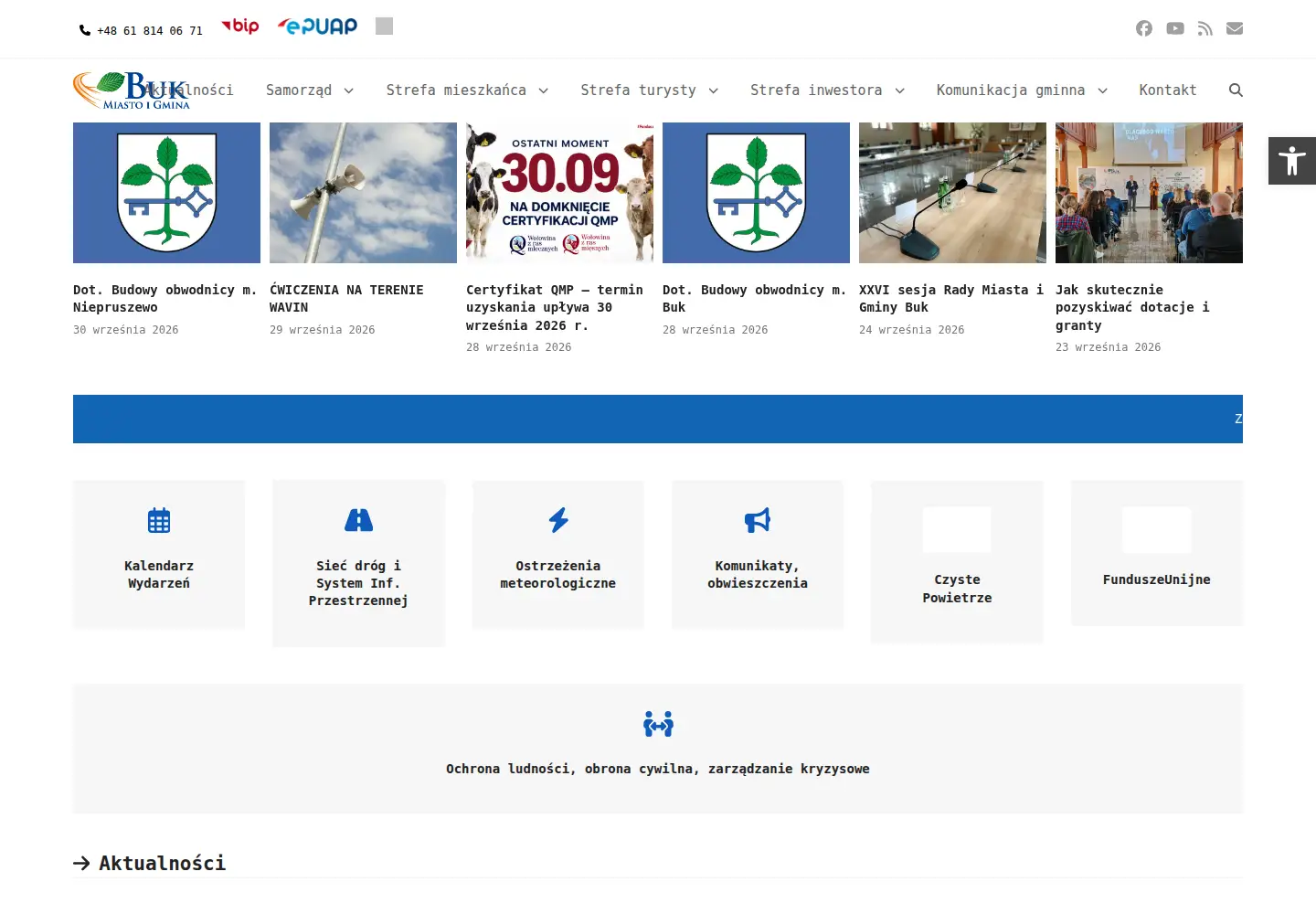
Task: Open the accessibility tools button
Action: [x=1292, y=161]
